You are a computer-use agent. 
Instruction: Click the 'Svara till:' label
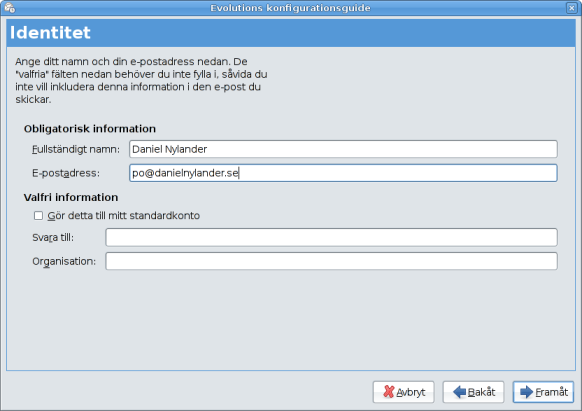tap(53, 238)
